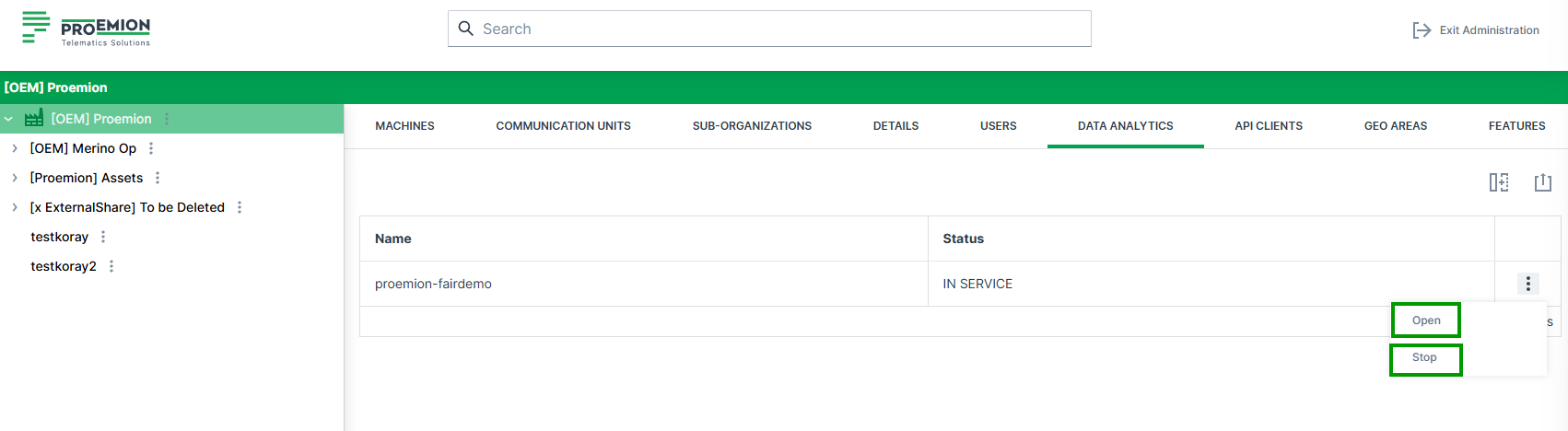Screen dimensions: 1568x431
Task: Open options menu for testkoray2
Action: click(111, 266)
